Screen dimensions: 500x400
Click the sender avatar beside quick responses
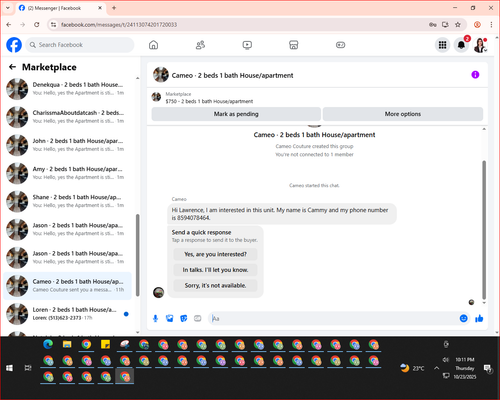pos(158,292)
